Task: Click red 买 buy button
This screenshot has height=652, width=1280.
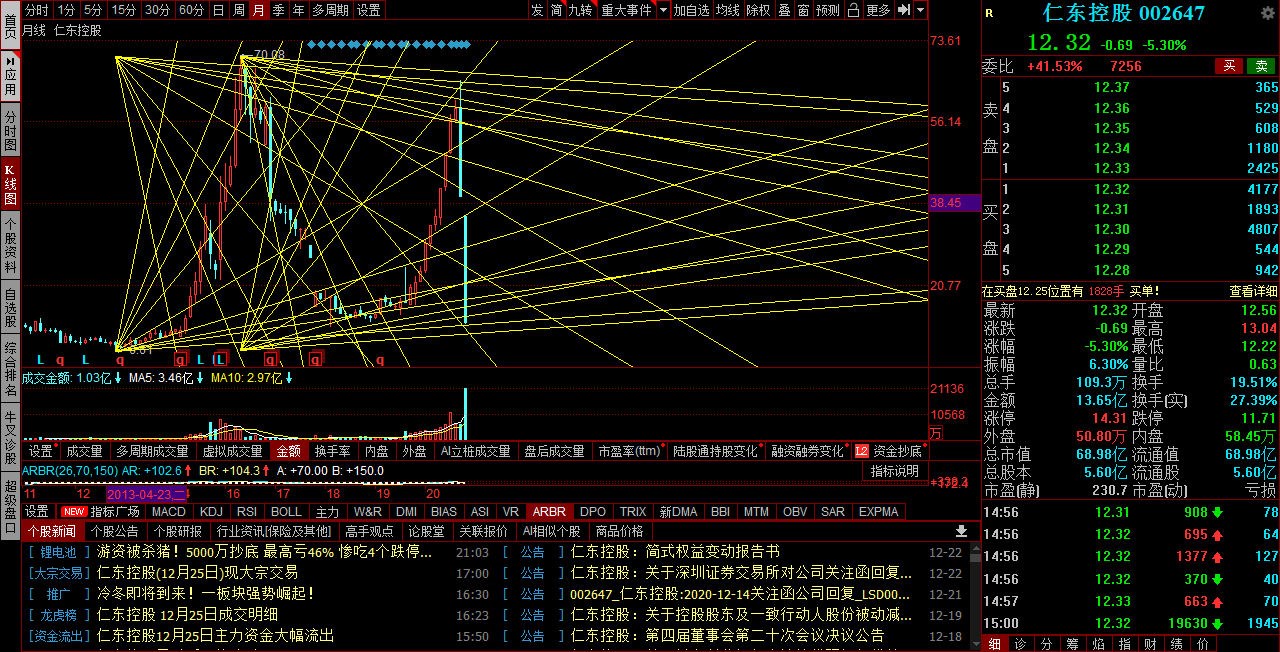Action: (x=1229, y=66)
